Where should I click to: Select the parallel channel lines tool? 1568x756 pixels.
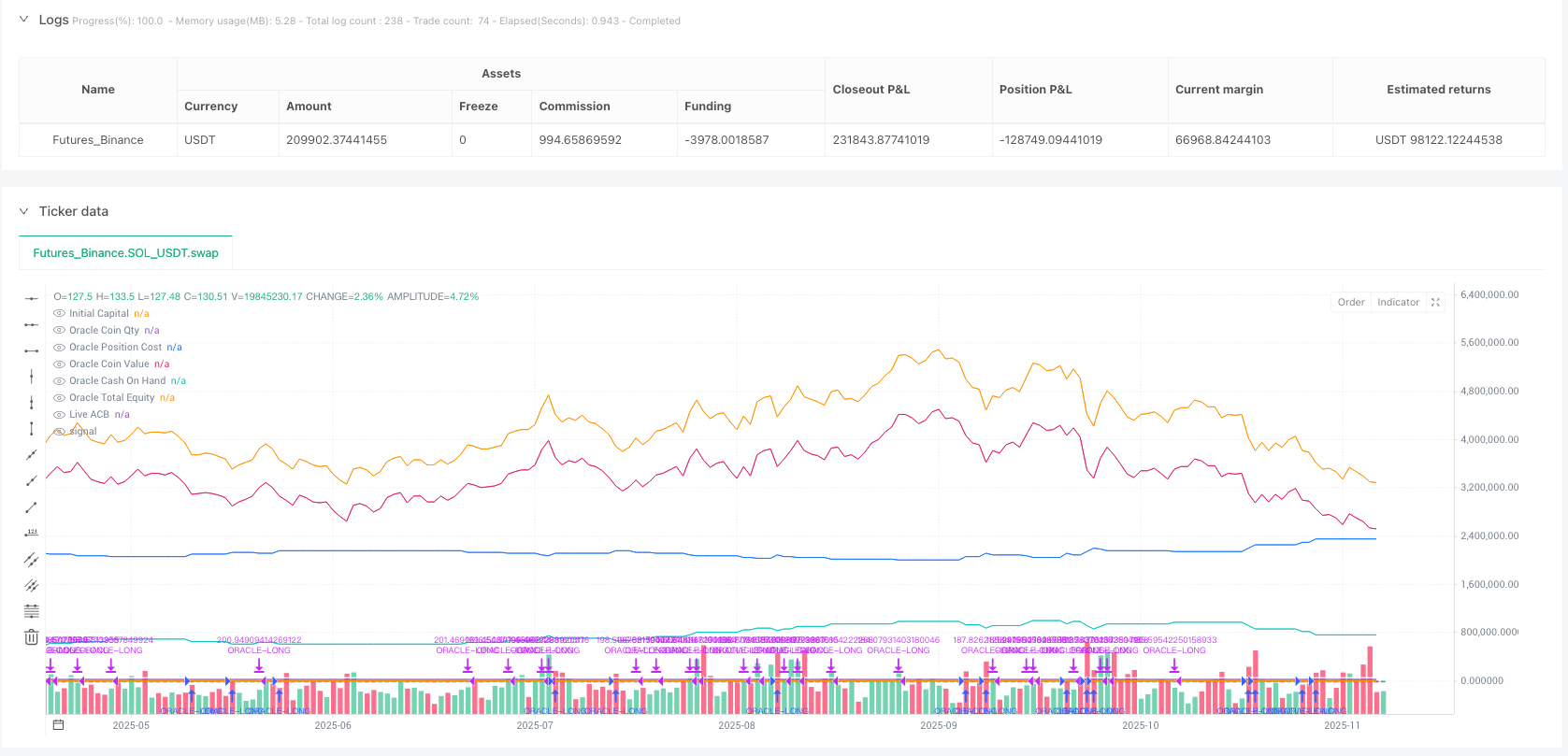pyautogui.click(x=31, y=559)
